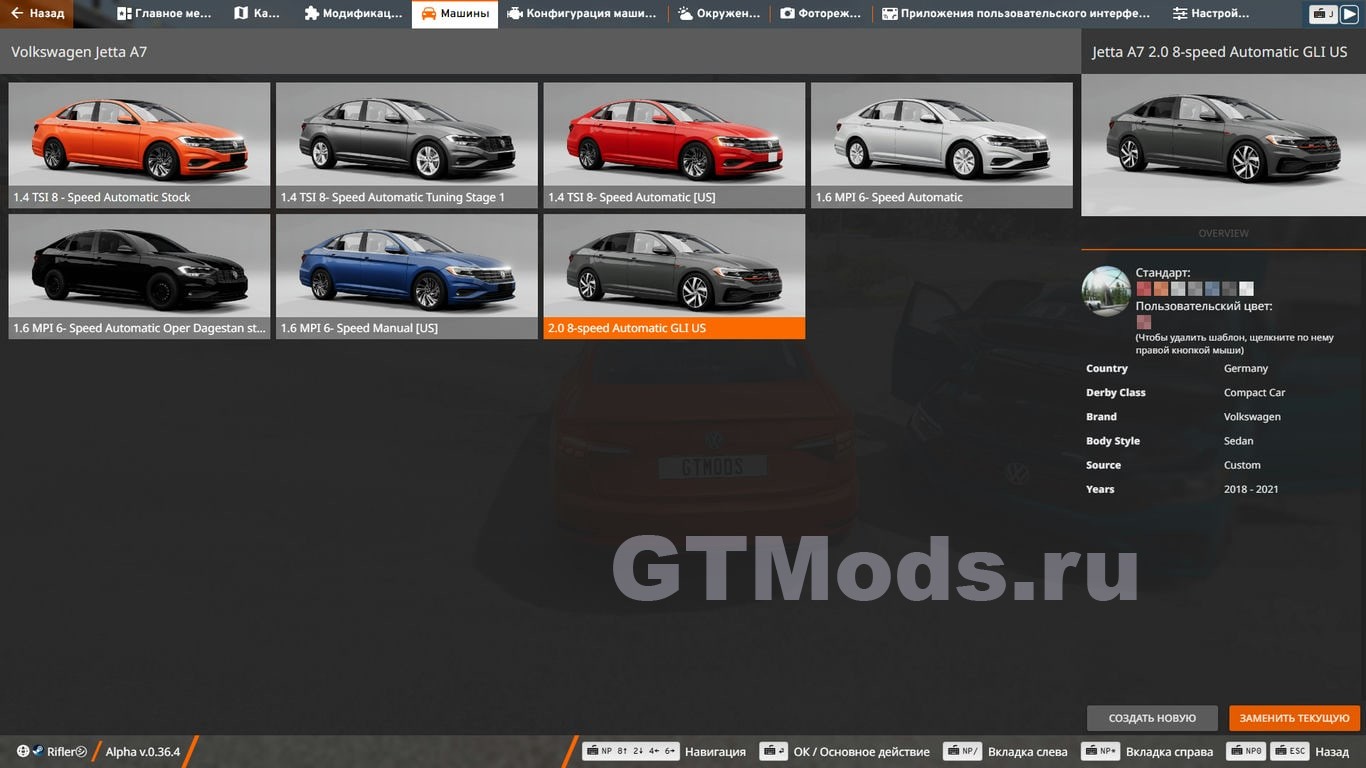The height and width of the screenshot is (768, 1366).
Task: Click the NP/ key icon for Вкладка слева
Action: coord(962,751)
